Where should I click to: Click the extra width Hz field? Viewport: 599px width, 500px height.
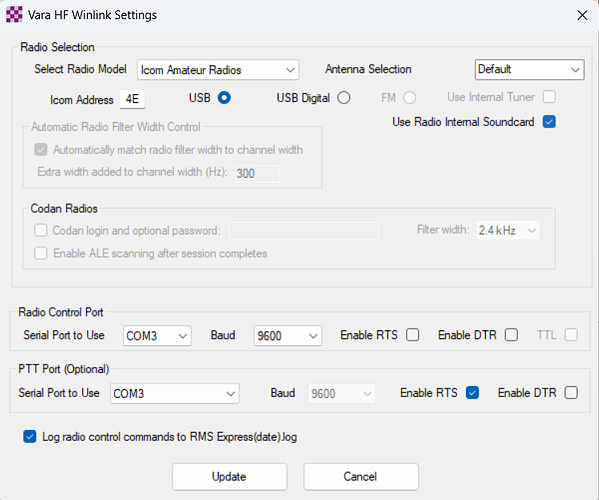click(x=257, y=173)
